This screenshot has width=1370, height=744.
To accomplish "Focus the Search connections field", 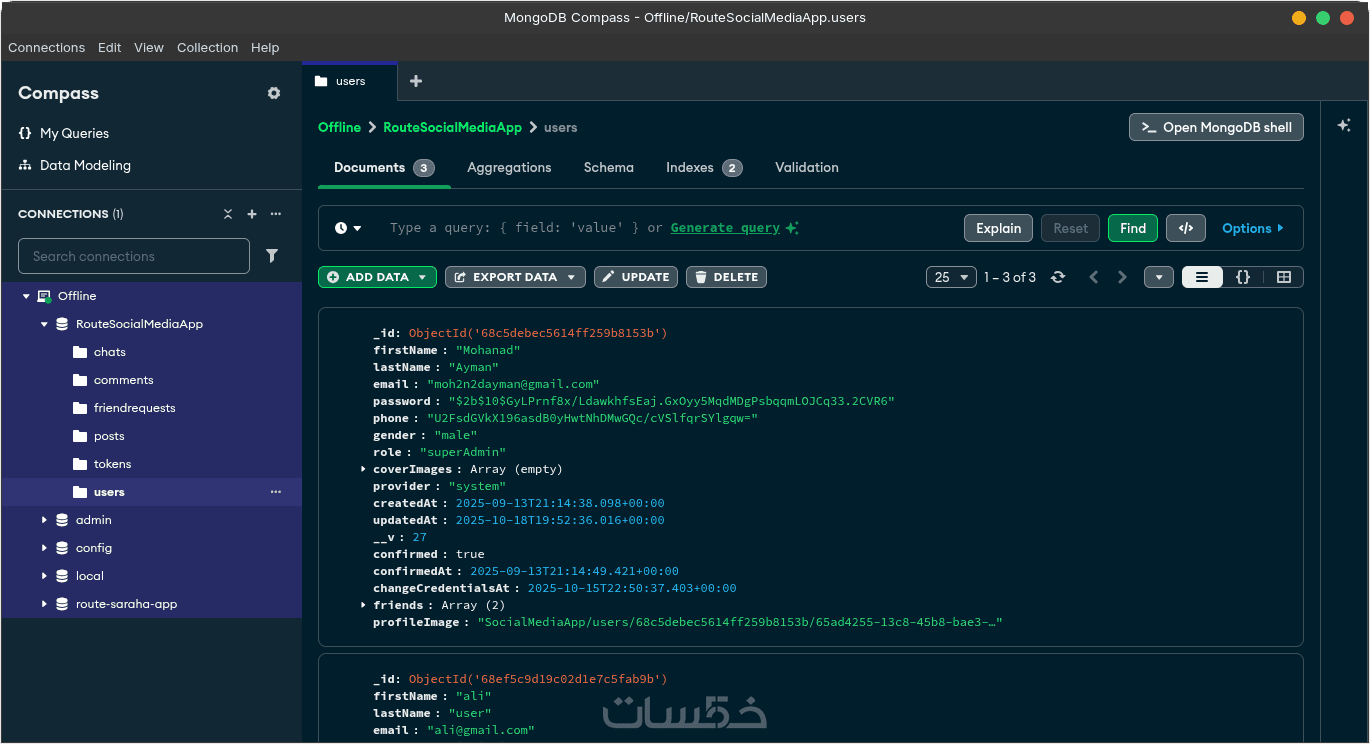I will coord(134,256).
